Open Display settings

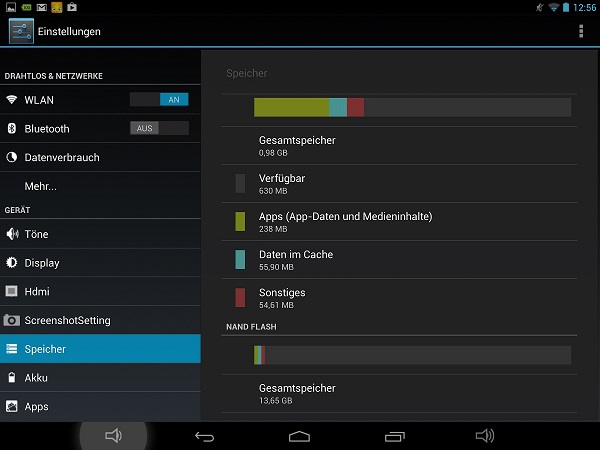pos(100,262)
